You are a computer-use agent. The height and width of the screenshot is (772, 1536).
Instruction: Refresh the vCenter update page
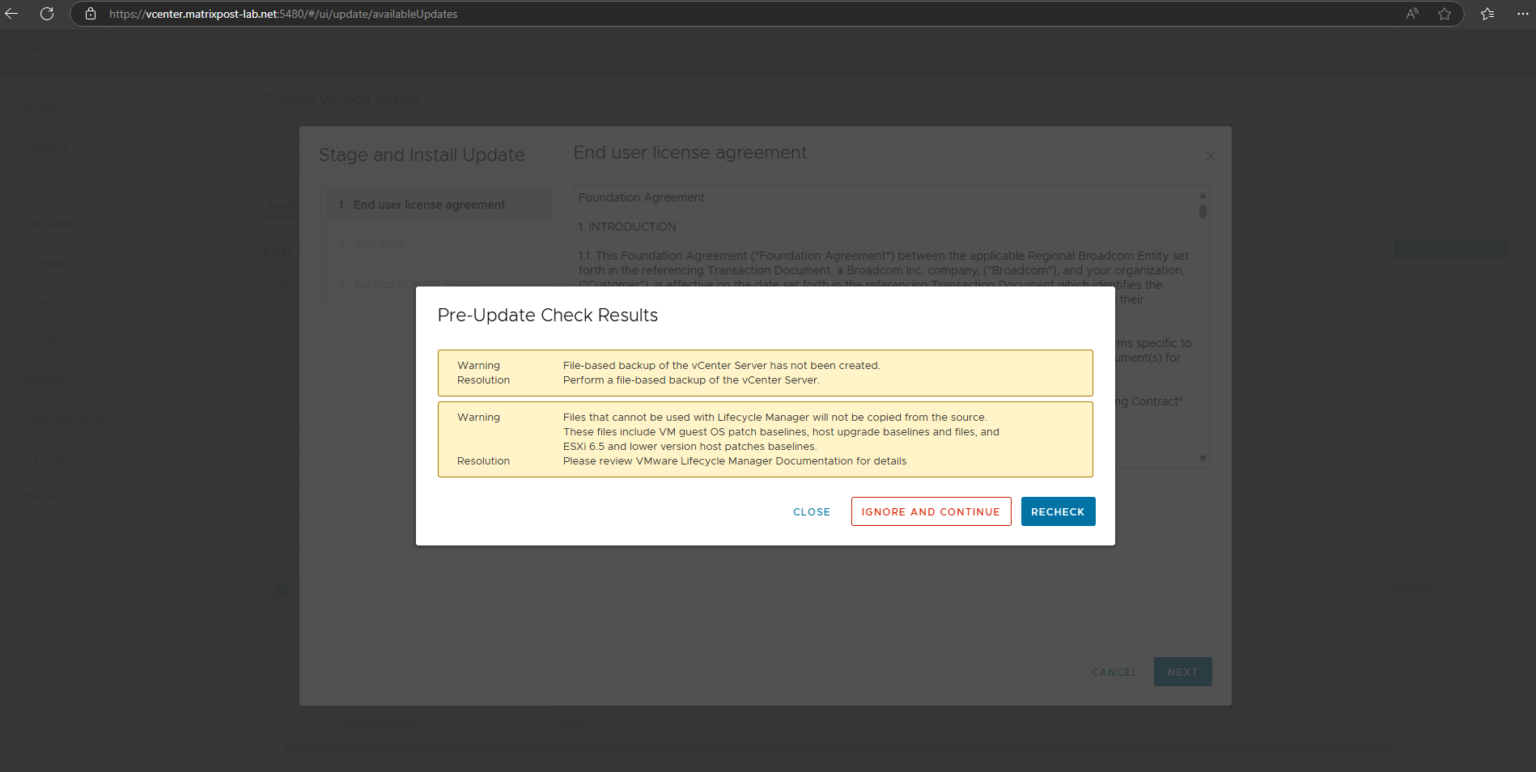click(46, 13)
